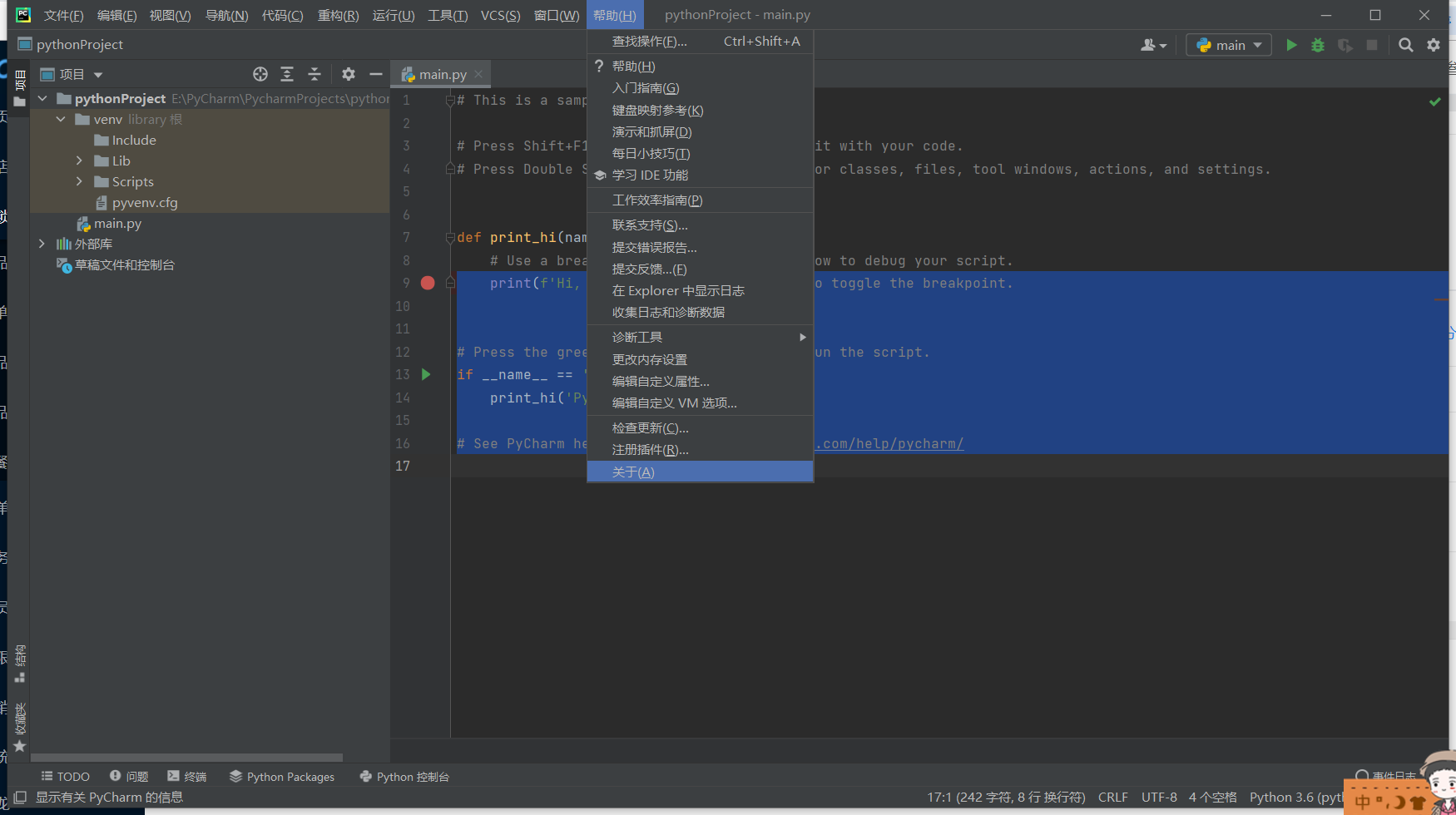Close the main.py editor tab
The image size is (1456, 815).
click(x=478, y=74)
